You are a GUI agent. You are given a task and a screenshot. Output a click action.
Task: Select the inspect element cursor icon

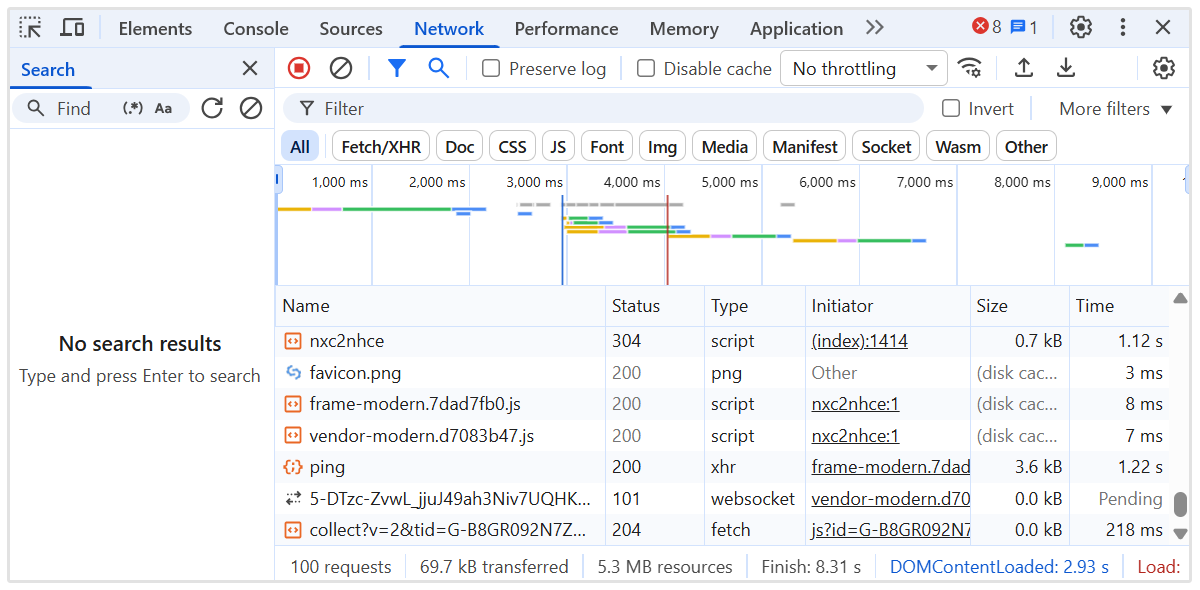point(30,27)
